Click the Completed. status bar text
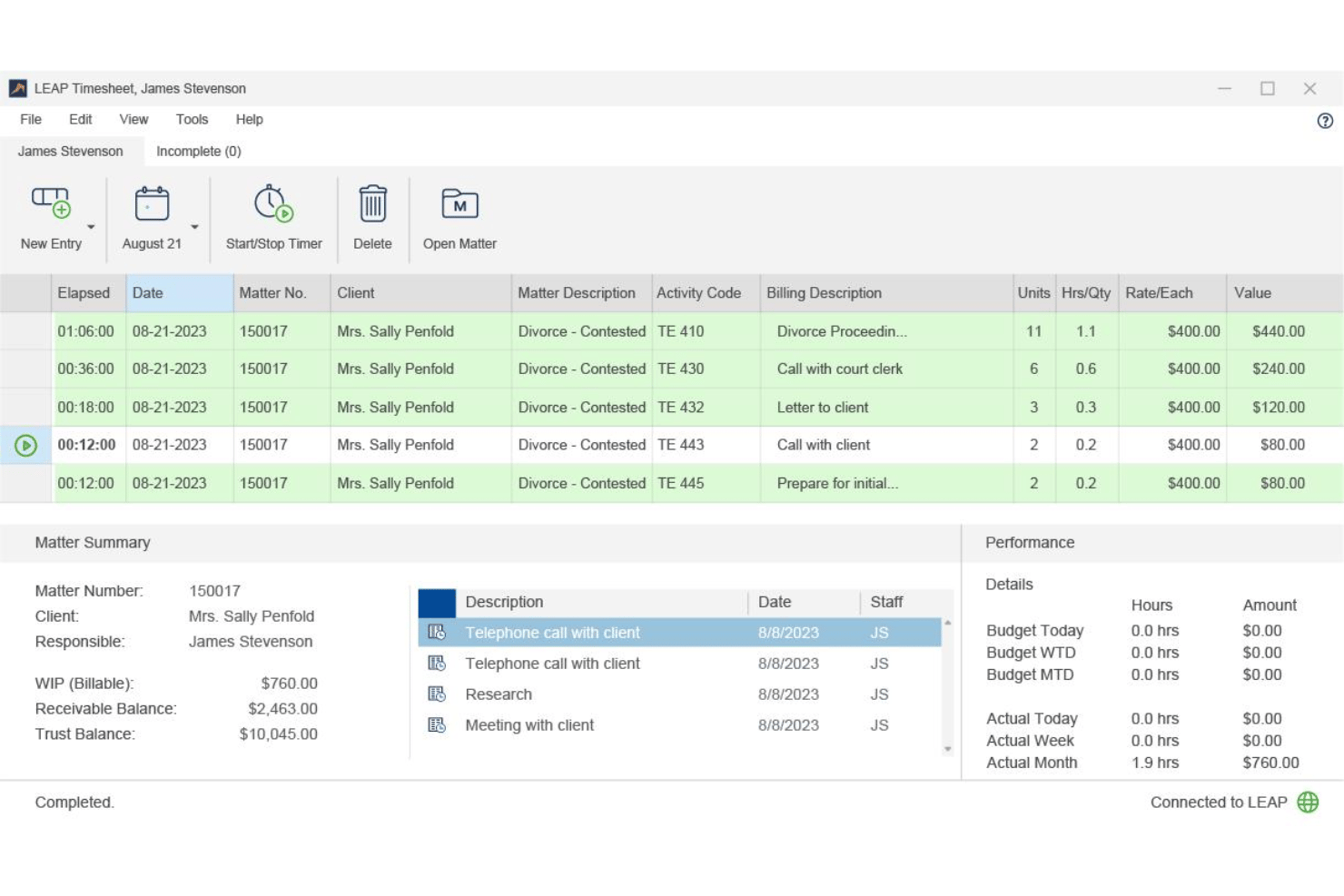Viewport: 1344px width, 896px height. tap(74, 802)
